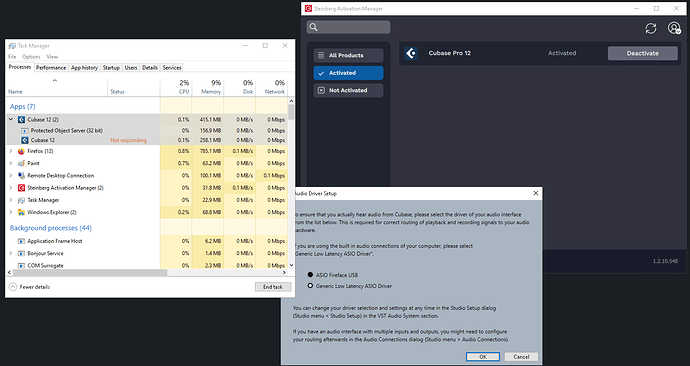Expand the Remote Desktop Connection group
This screenshot has height=366, width=690.
[11, 176]
